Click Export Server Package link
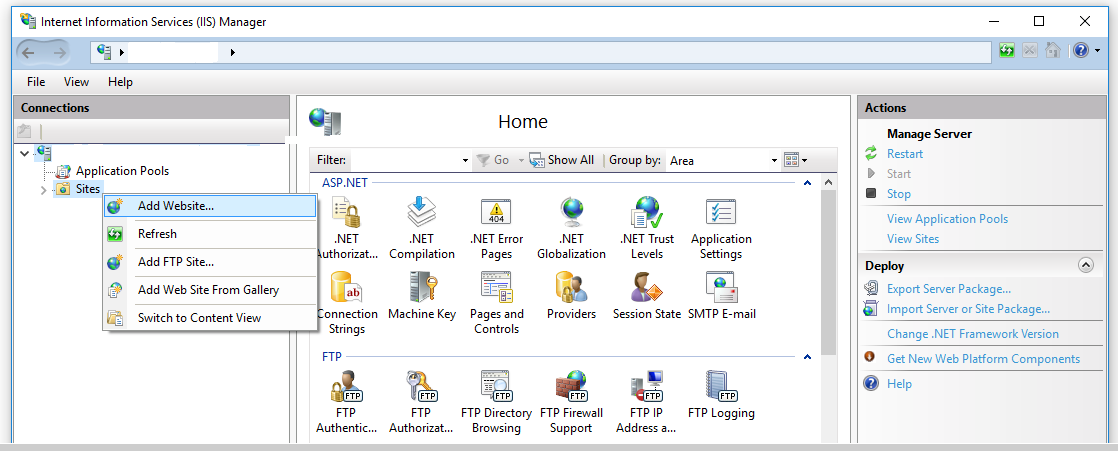 [x=949, y=289]
